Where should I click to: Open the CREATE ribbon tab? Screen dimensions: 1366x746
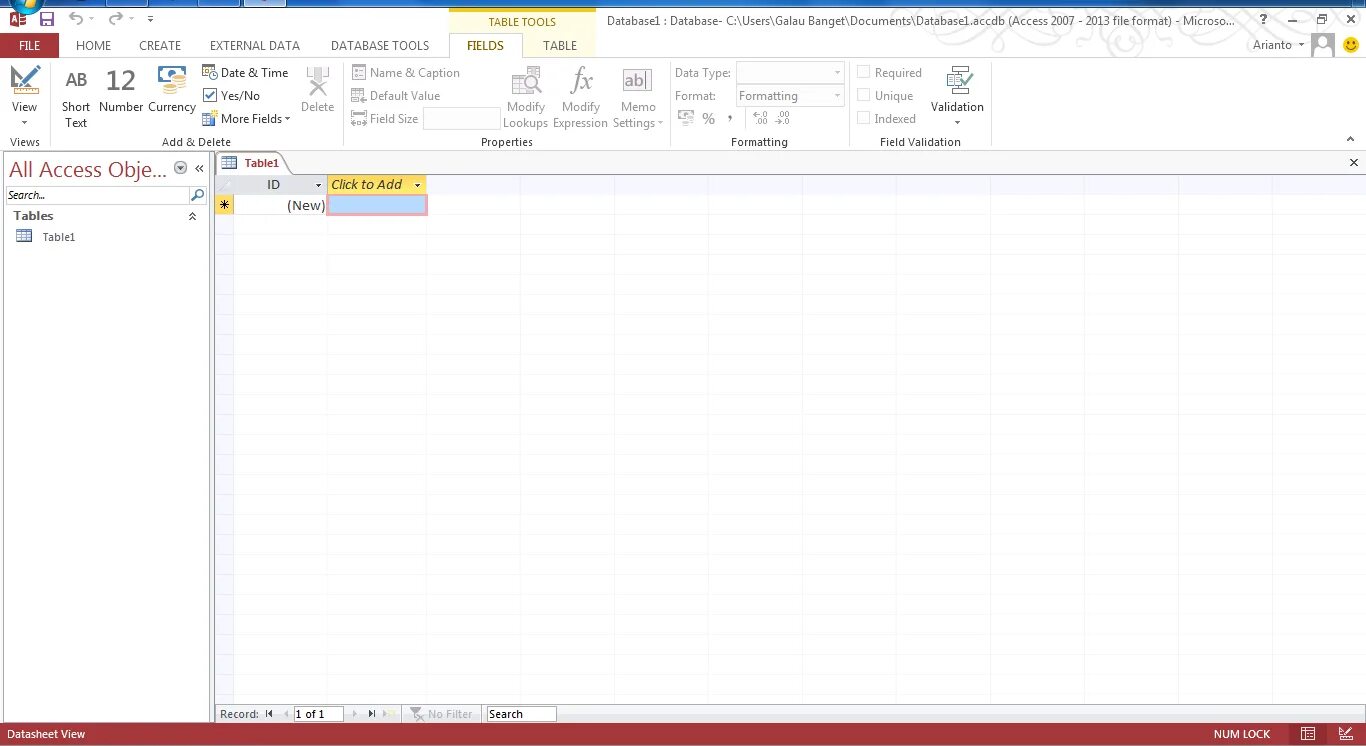(160, 45)
